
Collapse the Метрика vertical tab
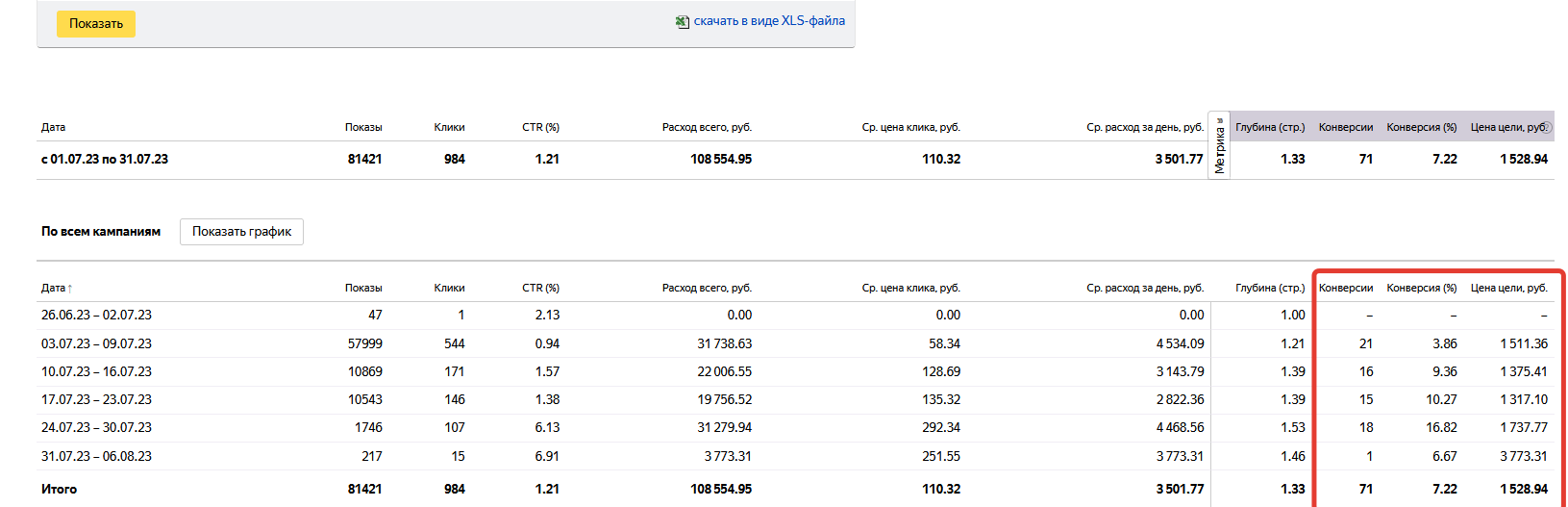point(1219,144)
